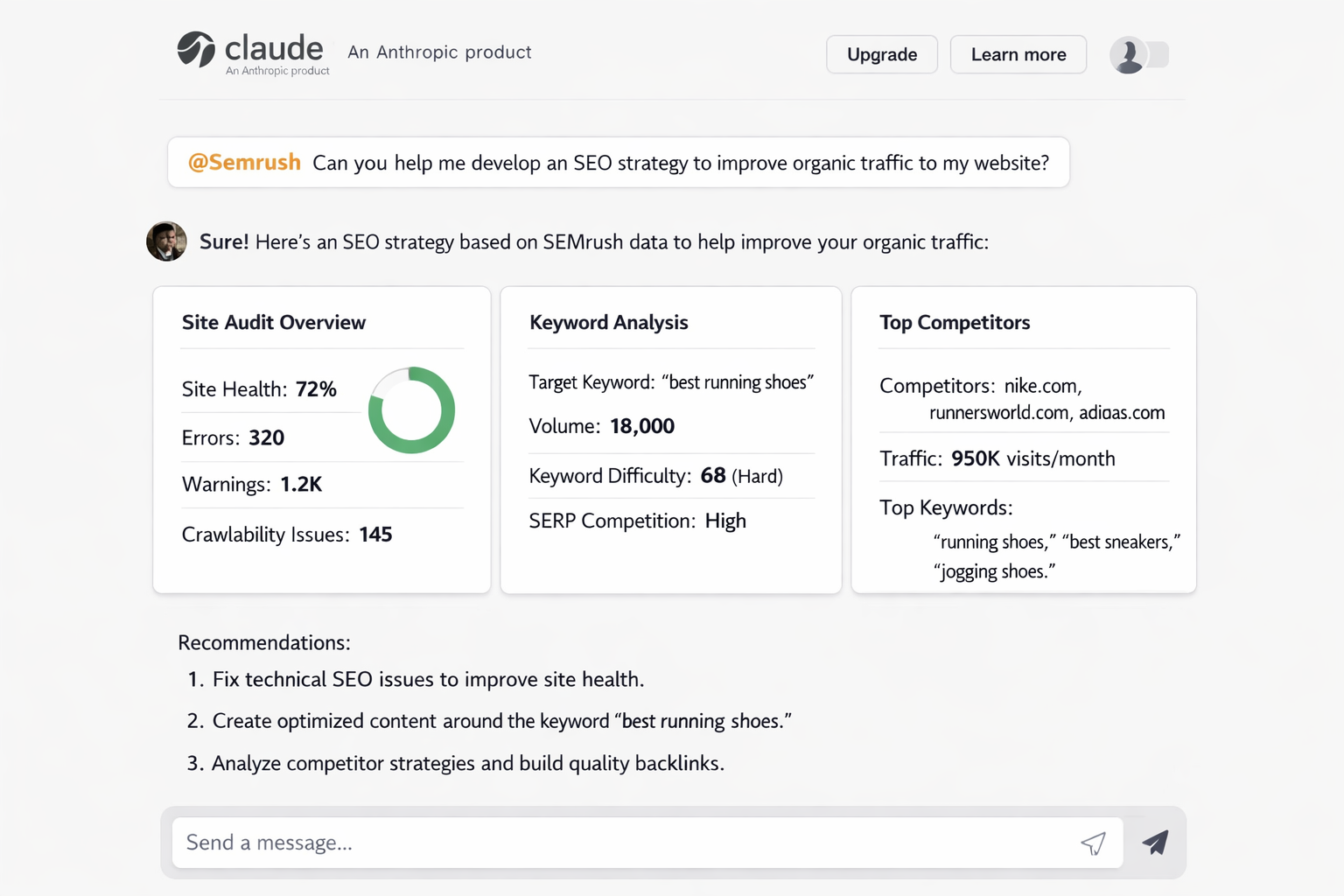
Task: Focus the Send a message input field
Action: point(647,843)
